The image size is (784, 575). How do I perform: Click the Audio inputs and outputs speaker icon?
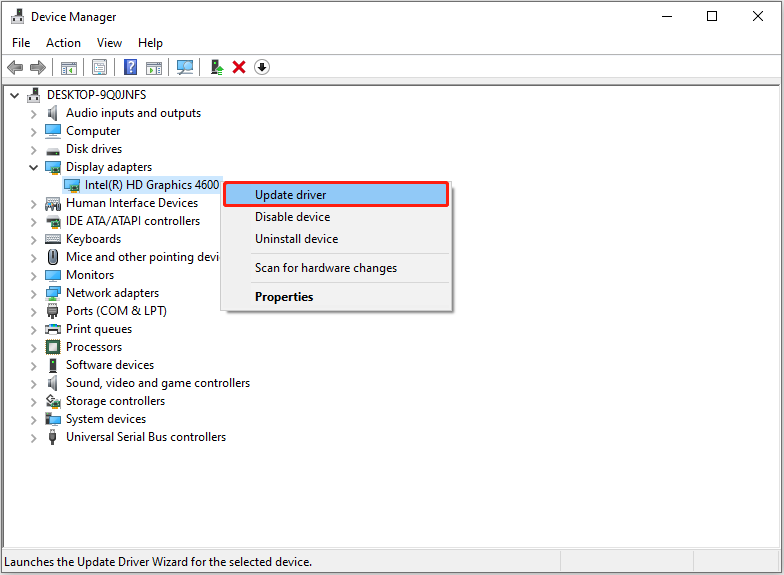52,114
